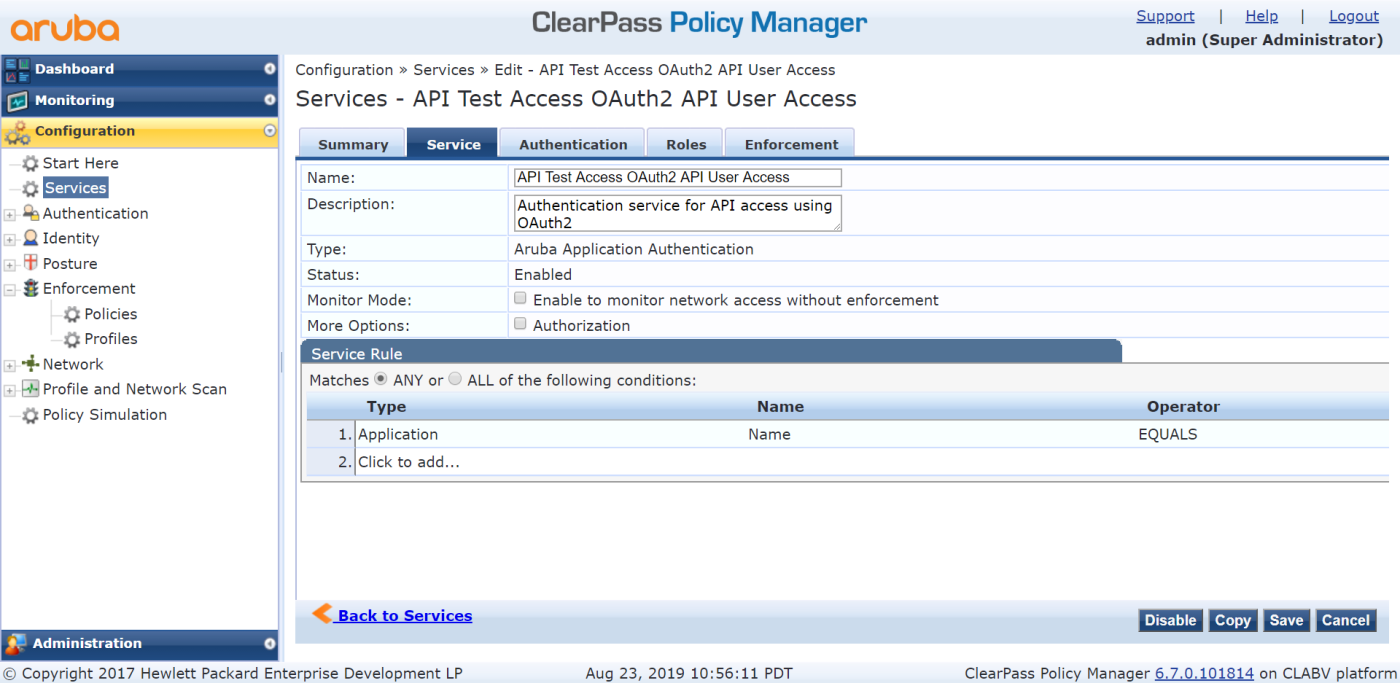Go back to Services link

click(404, 616)
